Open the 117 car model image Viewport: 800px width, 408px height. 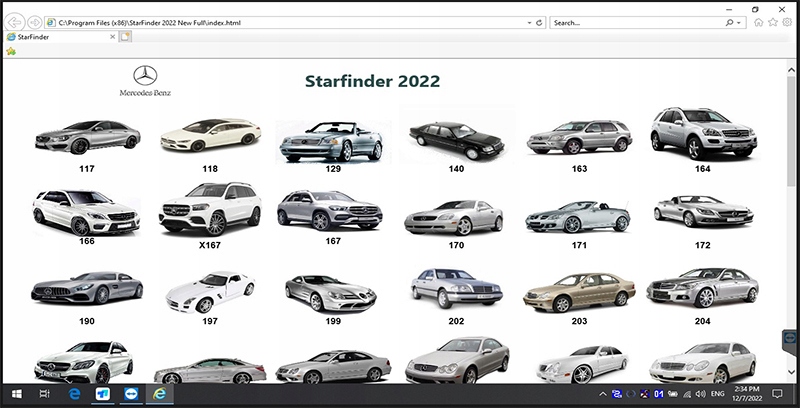[x=87, y=137]
